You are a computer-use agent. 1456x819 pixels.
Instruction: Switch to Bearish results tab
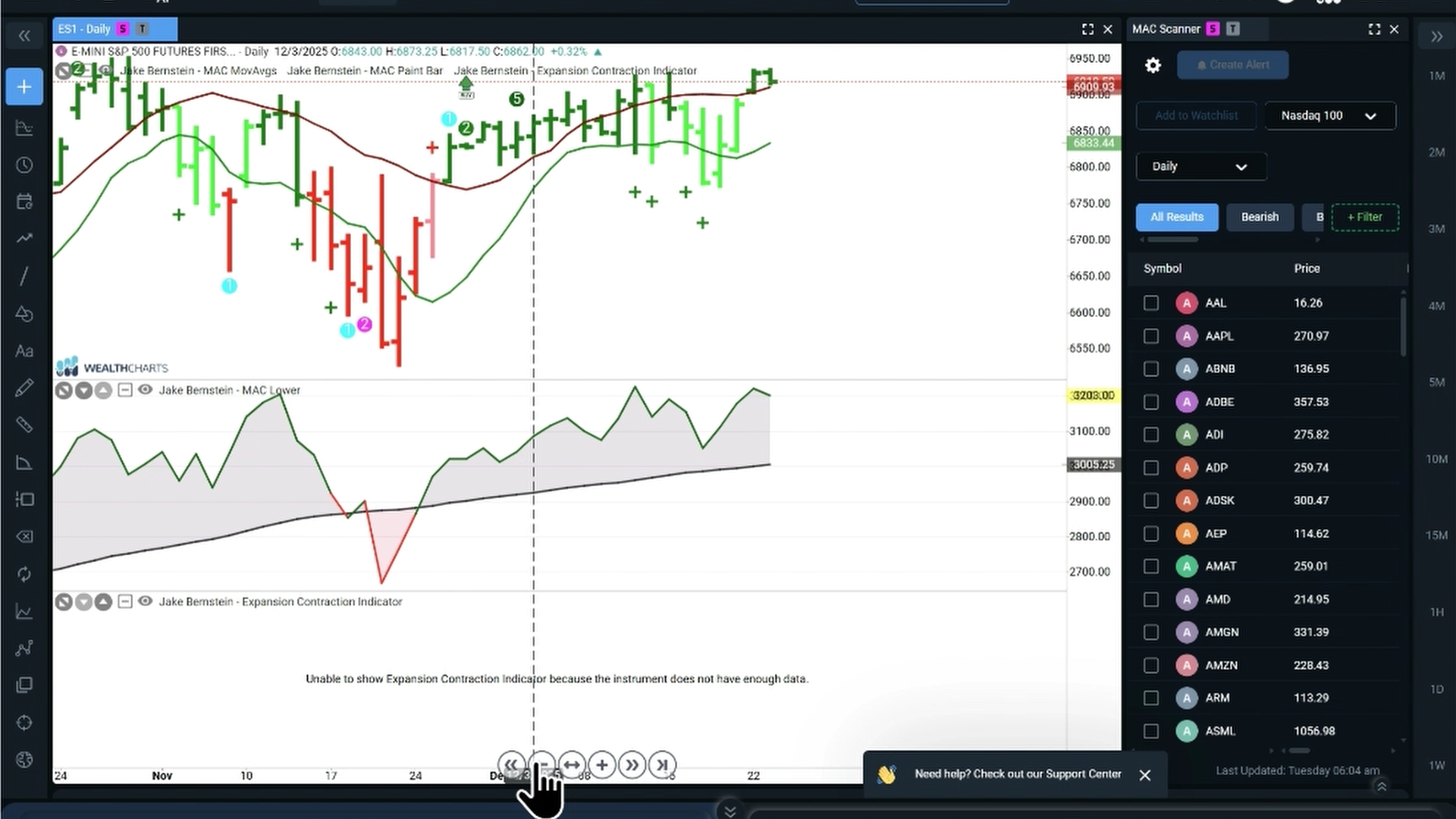1260,217
